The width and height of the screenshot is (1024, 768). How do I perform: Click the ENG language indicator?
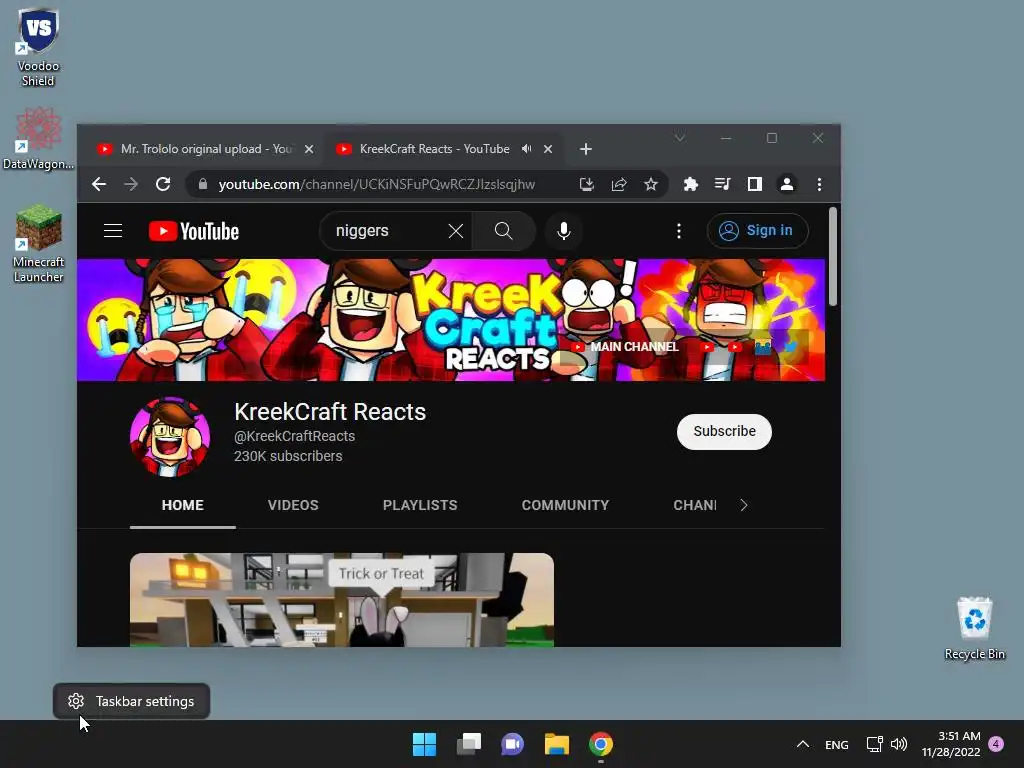[x=837, y=744]
